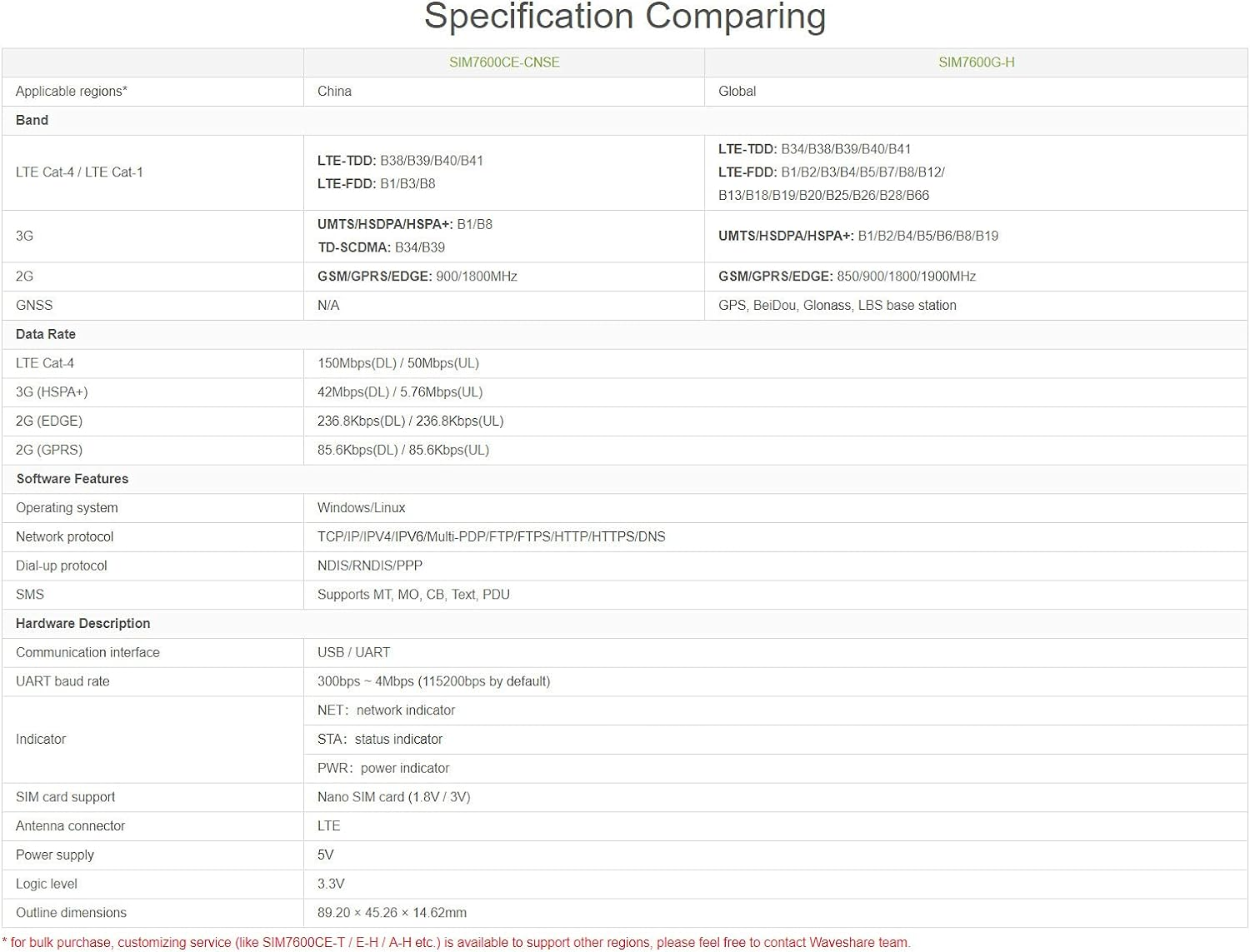
Task: Click the NDIS/RNDIS/PPP dial-up protocol value
Action: [x=370, y=566]
